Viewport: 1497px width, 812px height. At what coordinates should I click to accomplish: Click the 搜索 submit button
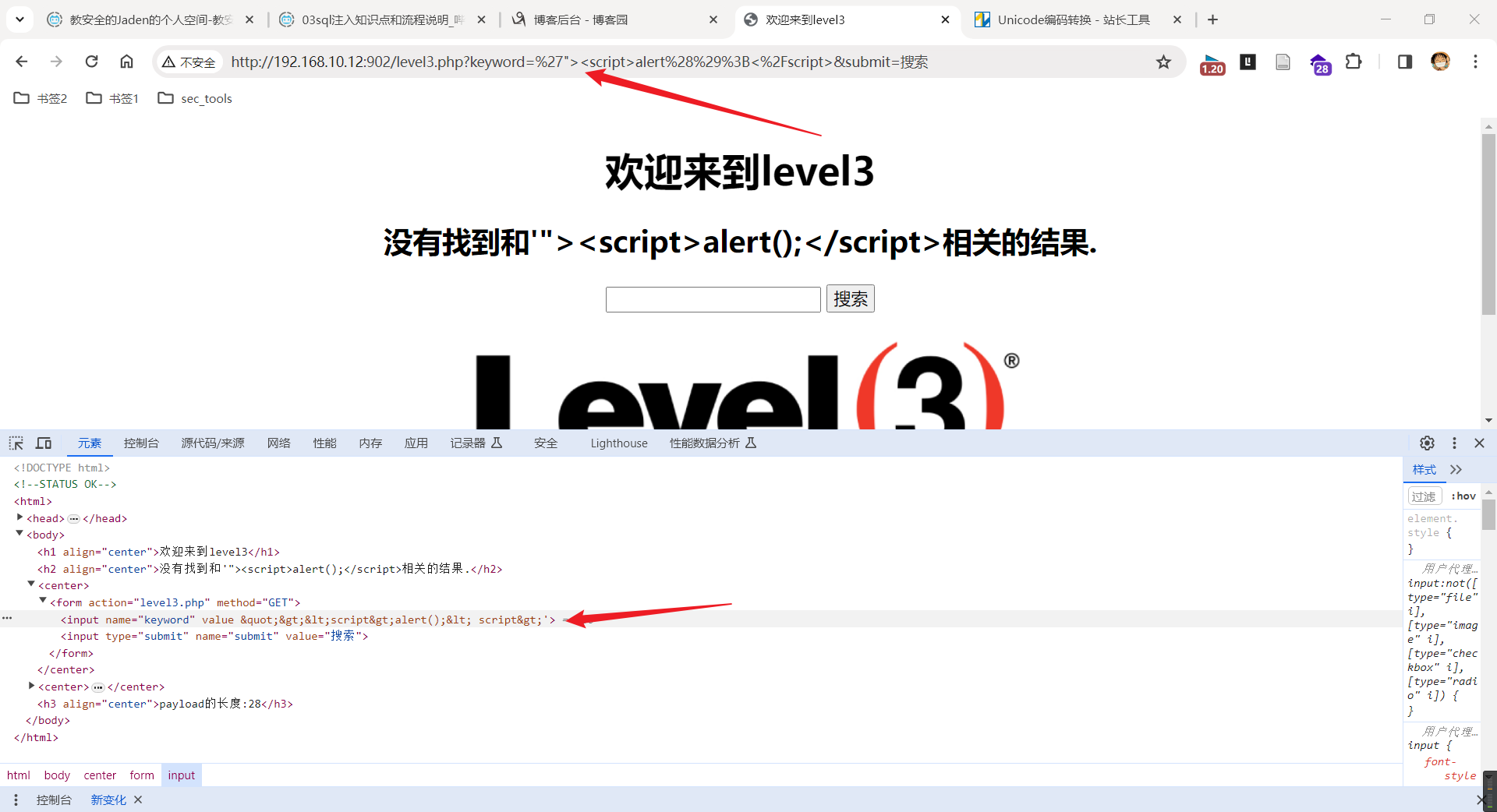pyautogui.click(x=850, y=298)
